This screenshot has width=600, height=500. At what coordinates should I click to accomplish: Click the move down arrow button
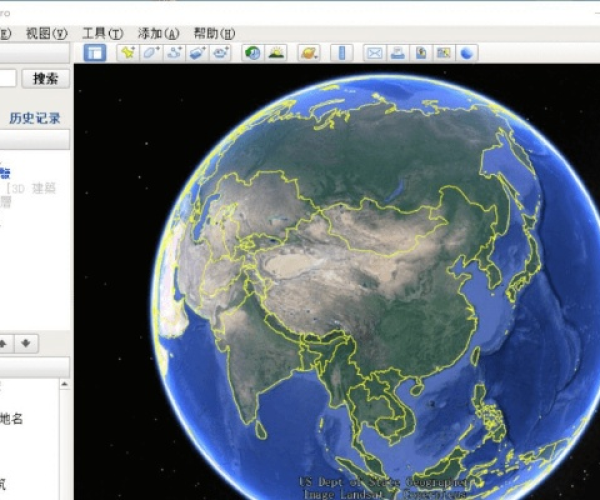26,344
